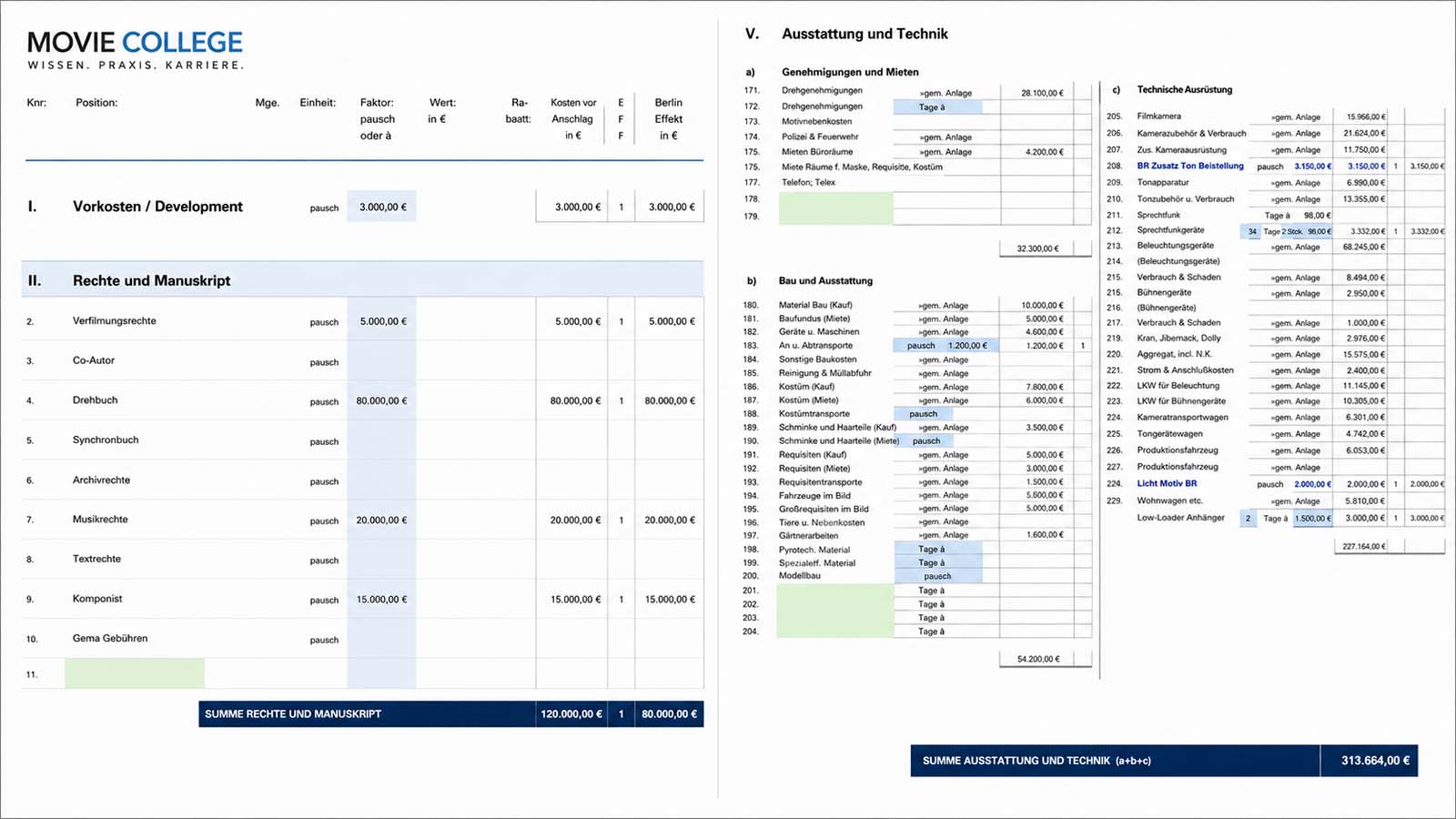
Task: Select the 'Kameratransportwagen' entry
Action: coord(1182,417)
